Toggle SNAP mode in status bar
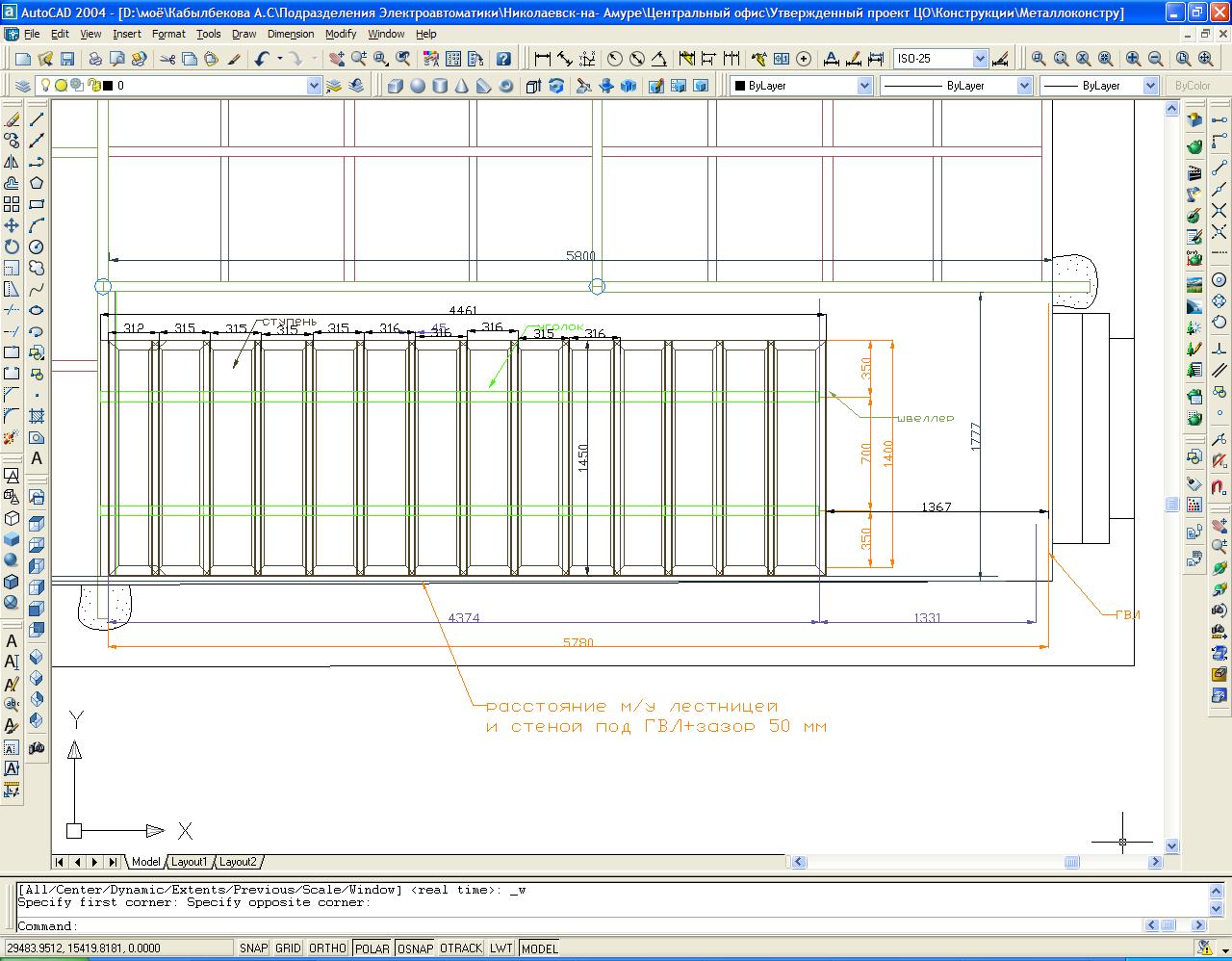Viewport: 1232px width, 961px height. pyautogui.click(x=253, y=948)
